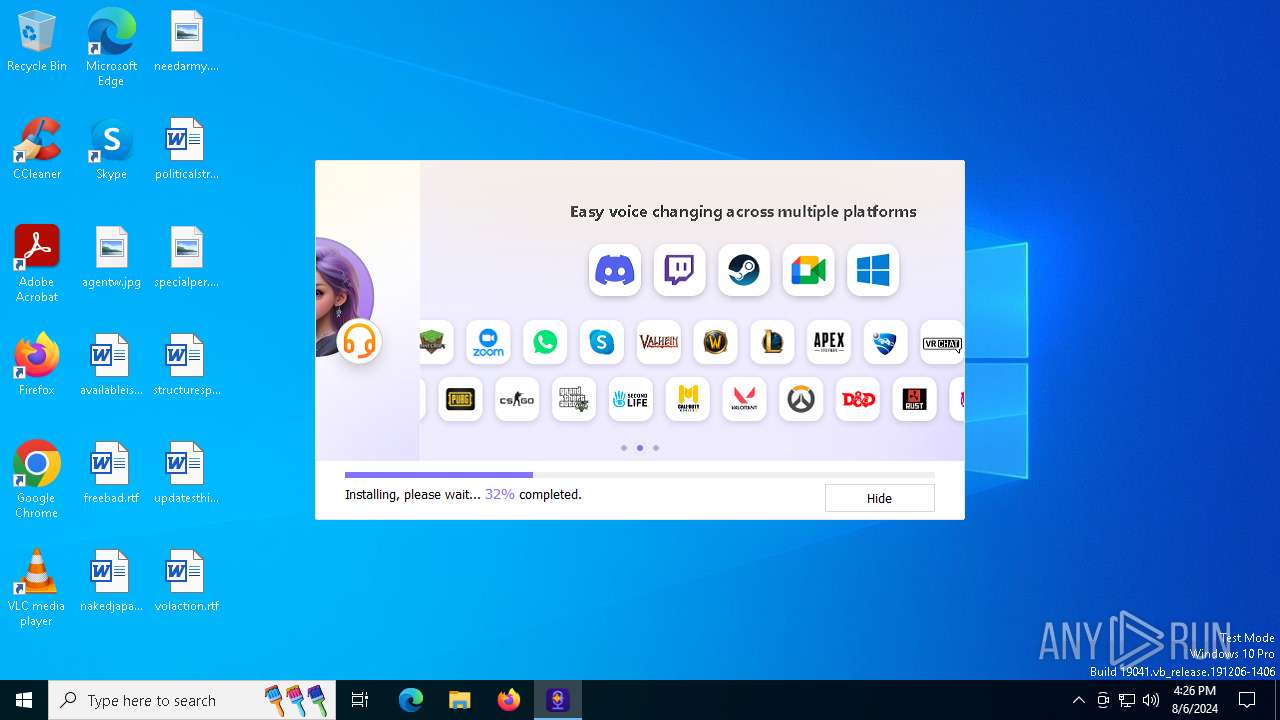Open the taskbar clock showing 4:26 PM
1280x720 pixels.
(1195, 700)
